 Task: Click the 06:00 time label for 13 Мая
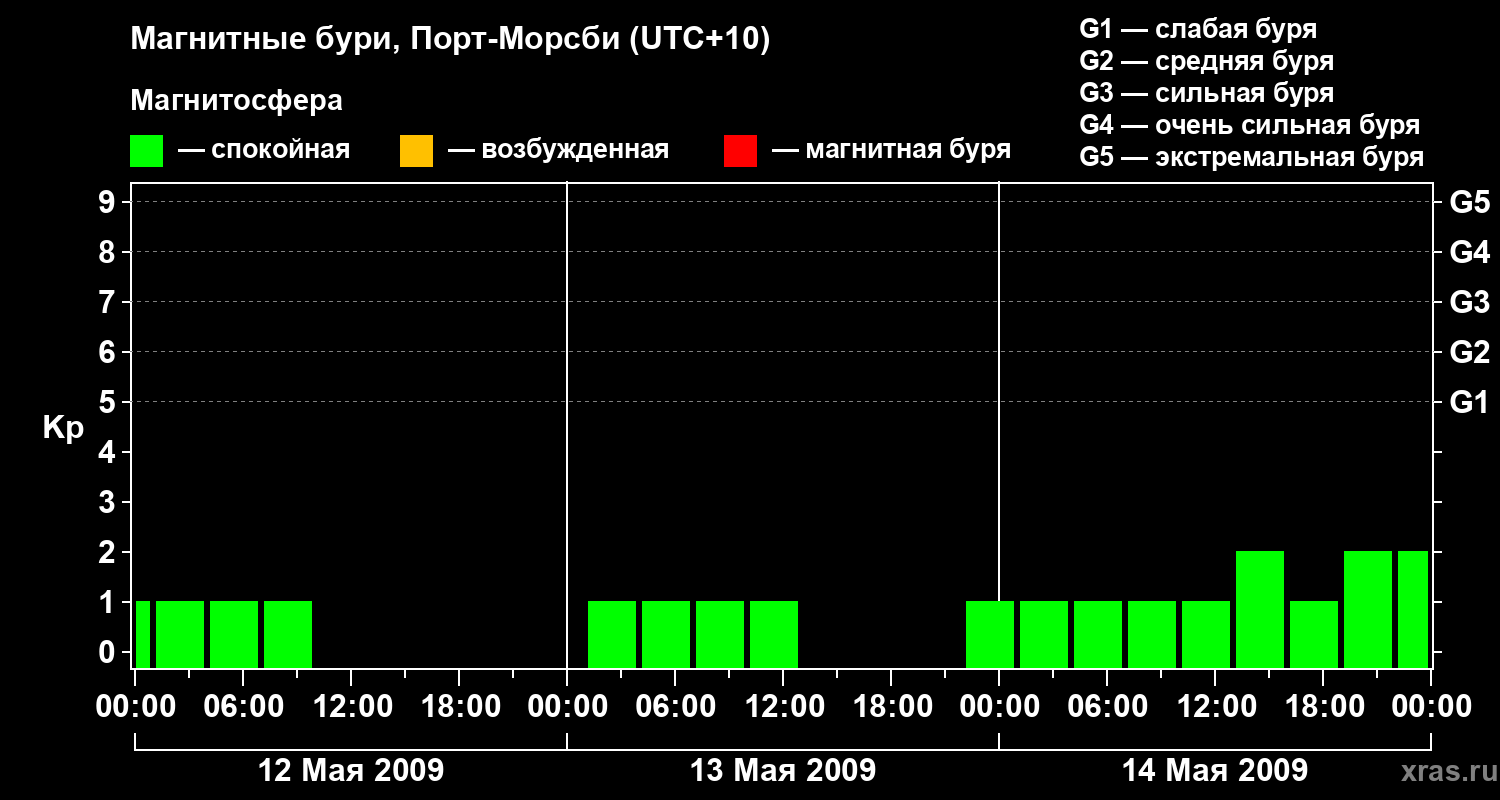pos(675,707)
